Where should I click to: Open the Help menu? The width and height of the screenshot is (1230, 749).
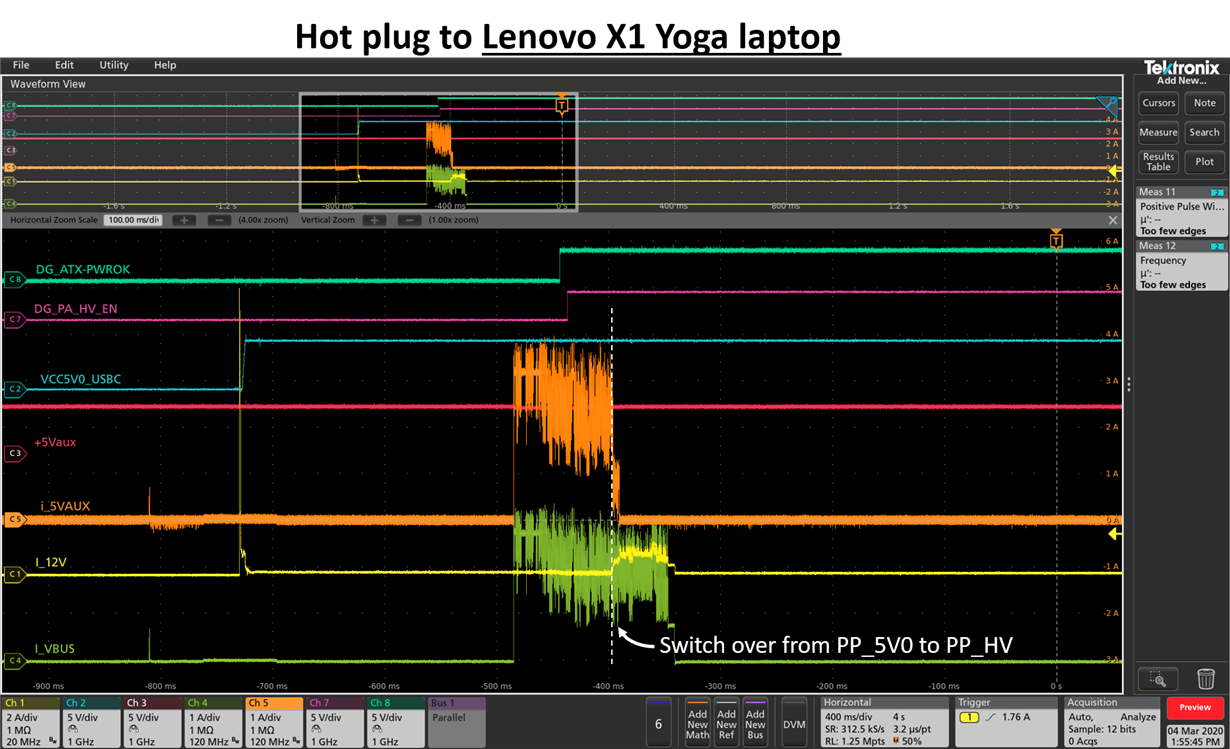[x=165, y=65]
